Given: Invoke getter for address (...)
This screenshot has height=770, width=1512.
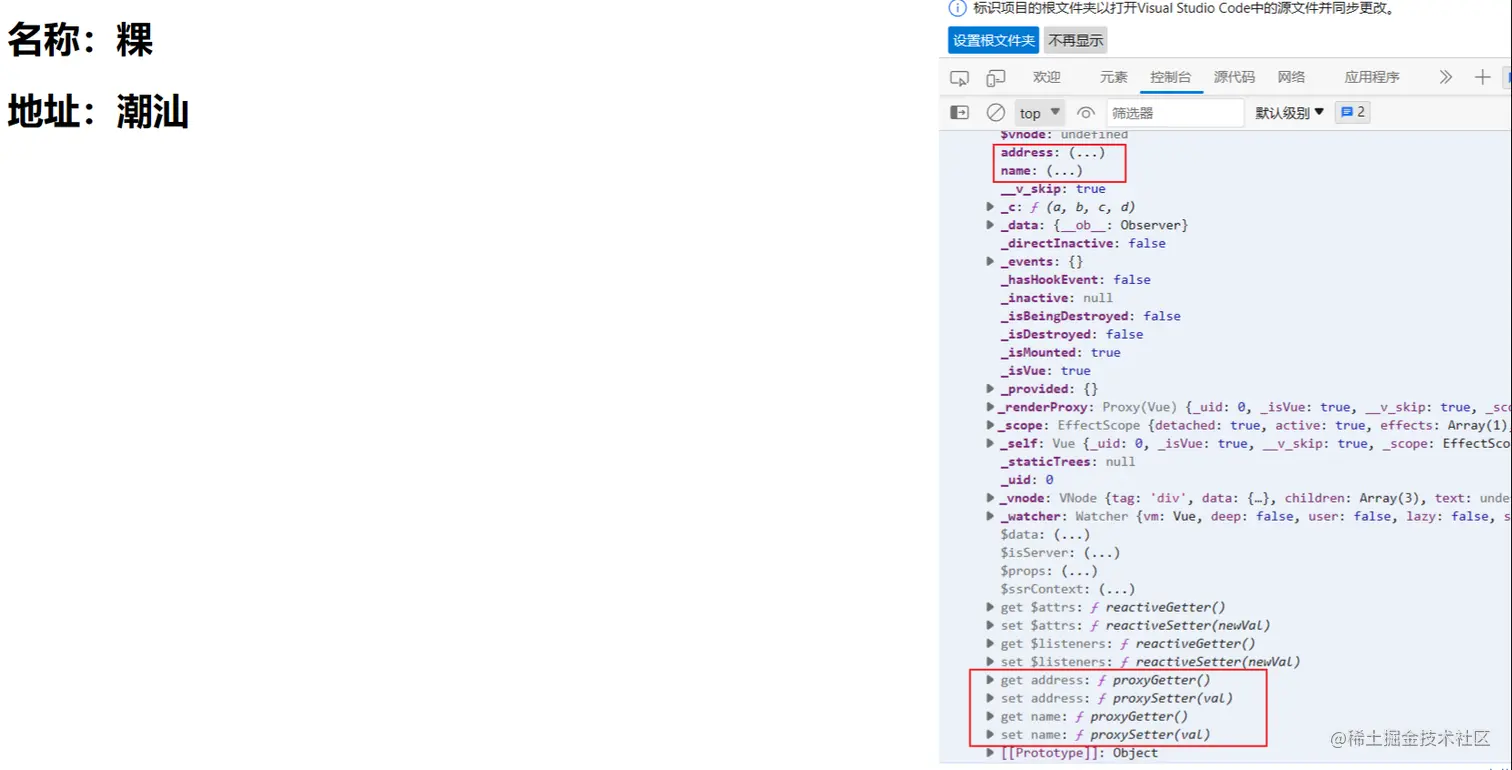Looking at the screenshot, I should pos(1086,152).
